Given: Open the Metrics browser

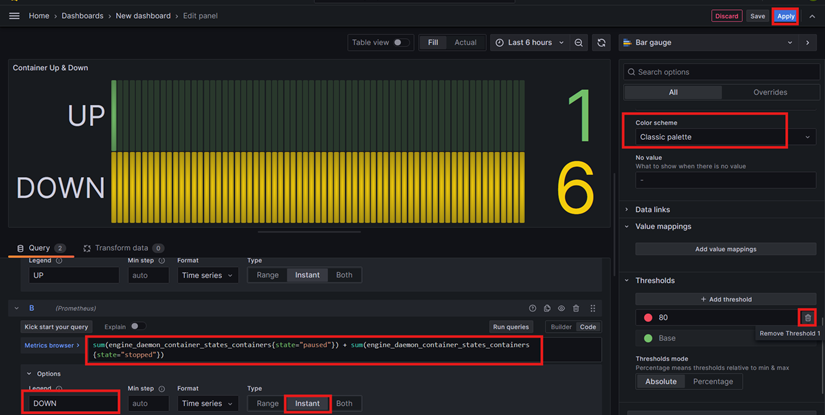Looking at the screenshot, I should click(x=52, y=346).
